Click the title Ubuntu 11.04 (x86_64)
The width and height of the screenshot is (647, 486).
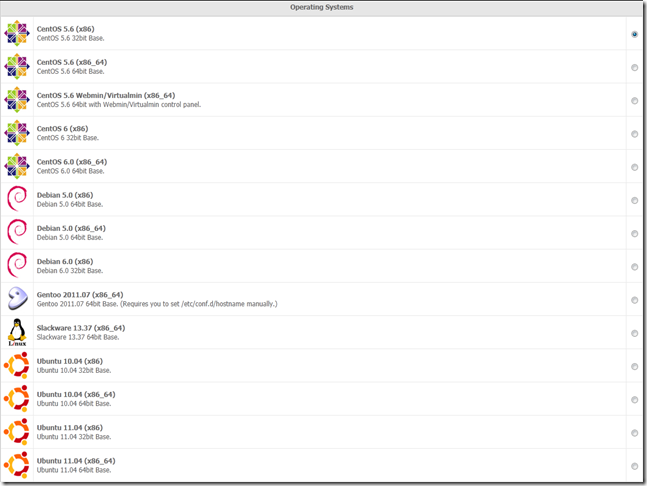point(76,461)
